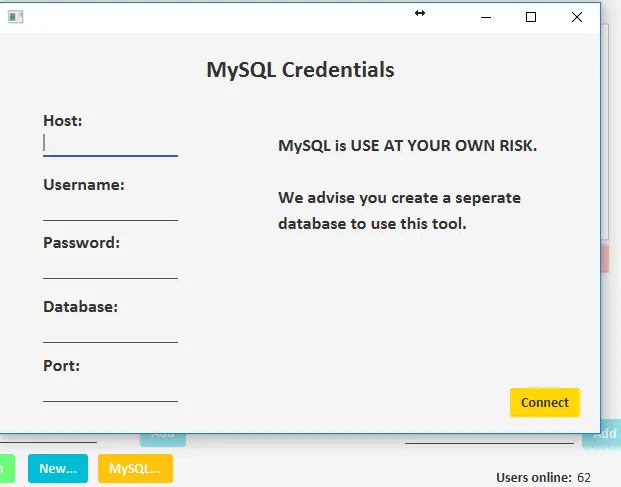Select the Port input field

110,390
